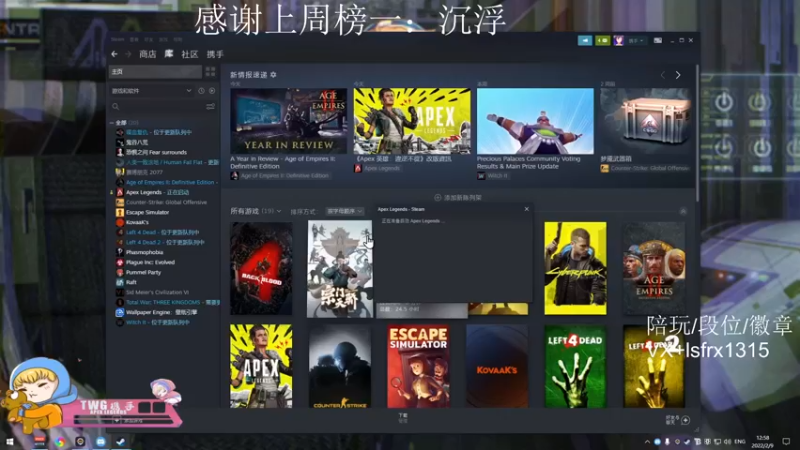Click the library search field
The image size is (800, 450).
[157, 107]
